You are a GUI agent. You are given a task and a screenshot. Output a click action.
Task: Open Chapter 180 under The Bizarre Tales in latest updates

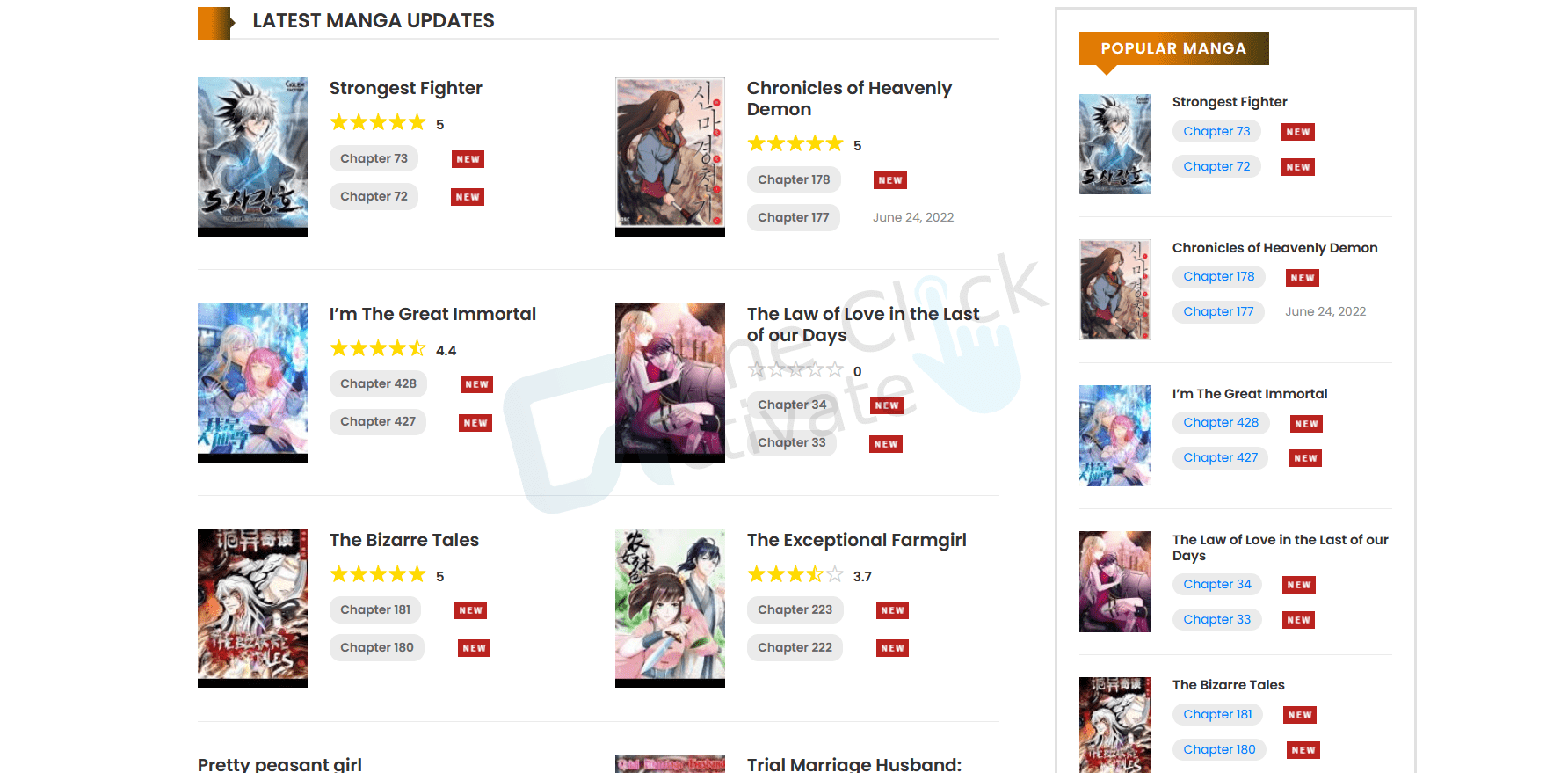(x=377, y=647)
